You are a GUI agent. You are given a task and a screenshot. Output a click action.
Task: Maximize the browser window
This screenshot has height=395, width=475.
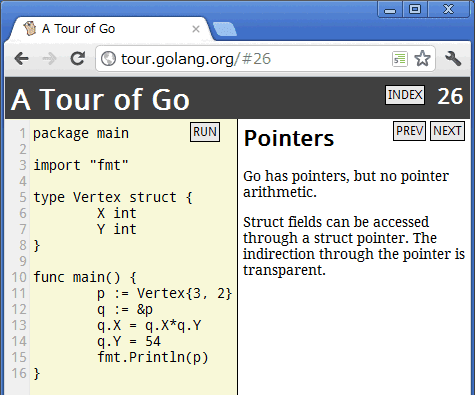point(415,9)
